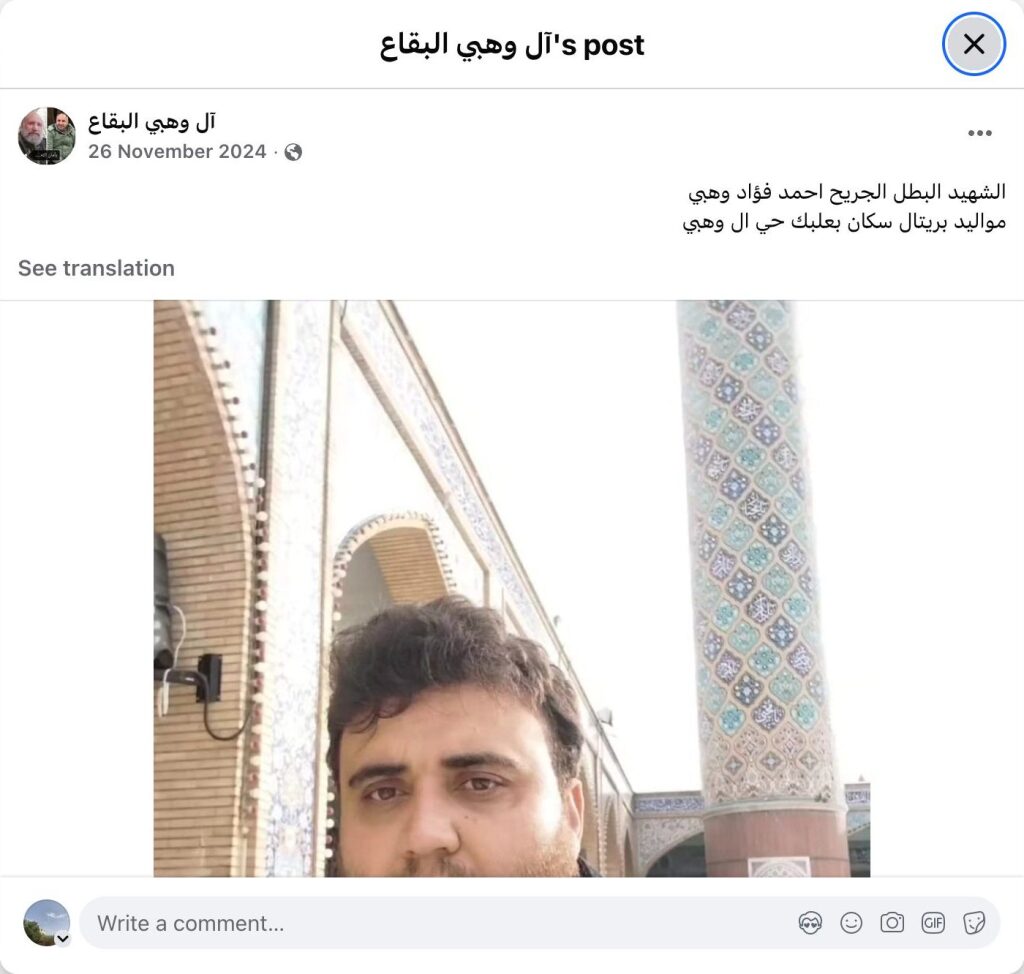Open the sticker picker icon
This screenshot has height=974, width=1024.
click(x=974, y=923)
